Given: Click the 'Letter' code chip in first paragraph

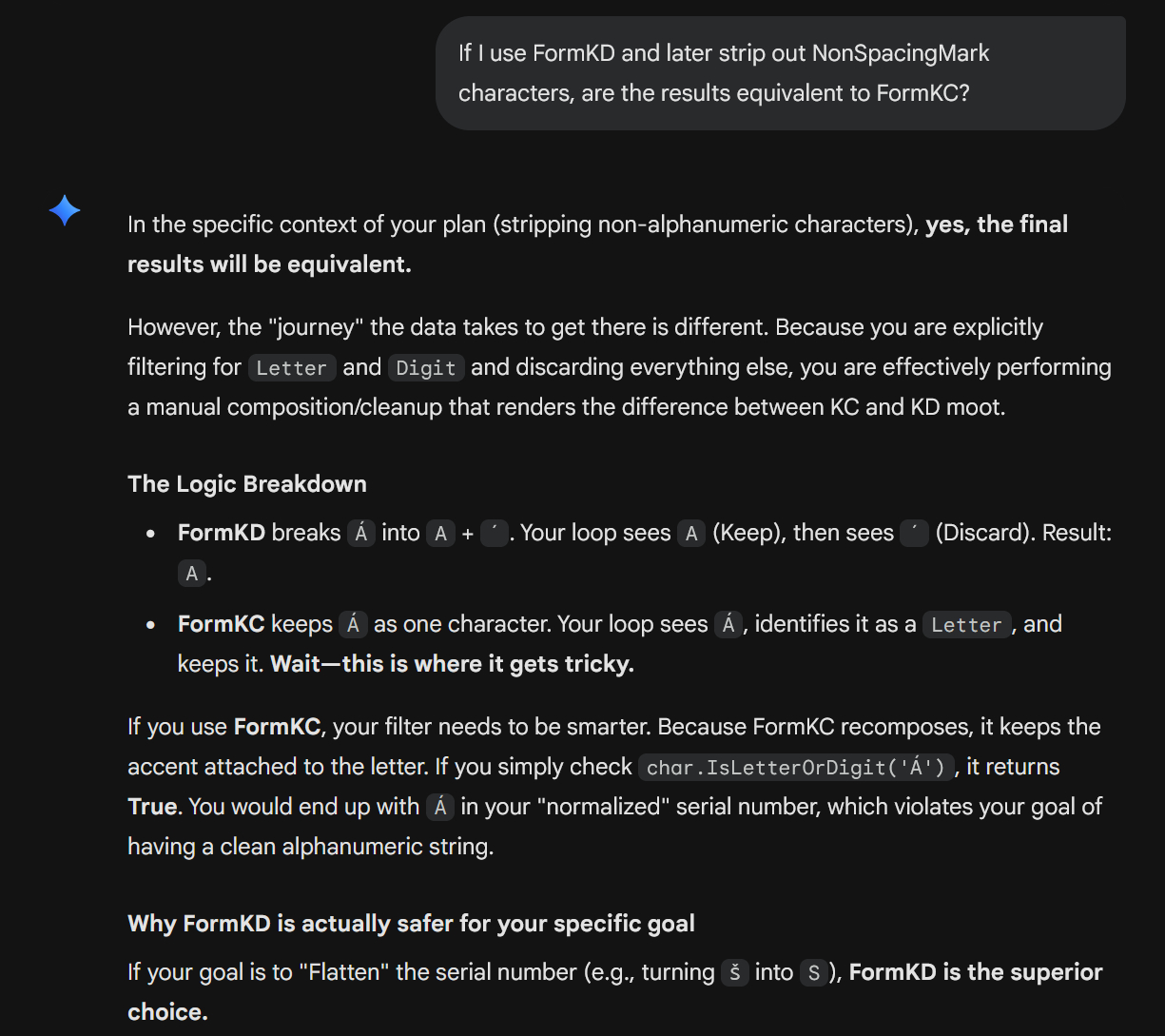Looking at the screenshot, I should click(292, 368).
